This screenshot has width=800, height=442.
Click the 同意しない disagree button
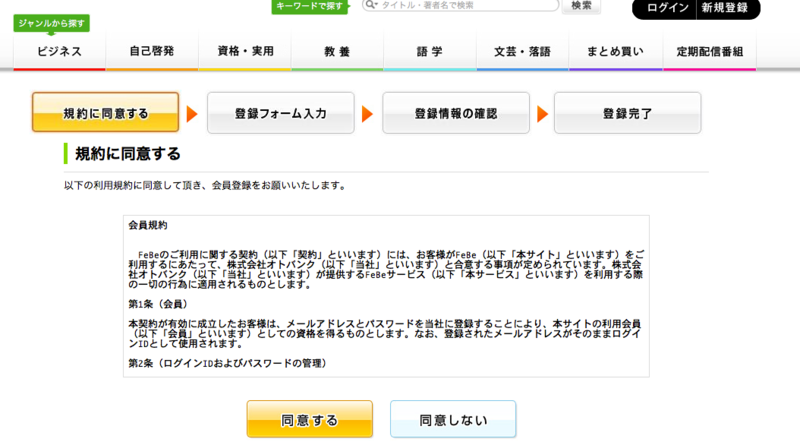coord(453,419)
